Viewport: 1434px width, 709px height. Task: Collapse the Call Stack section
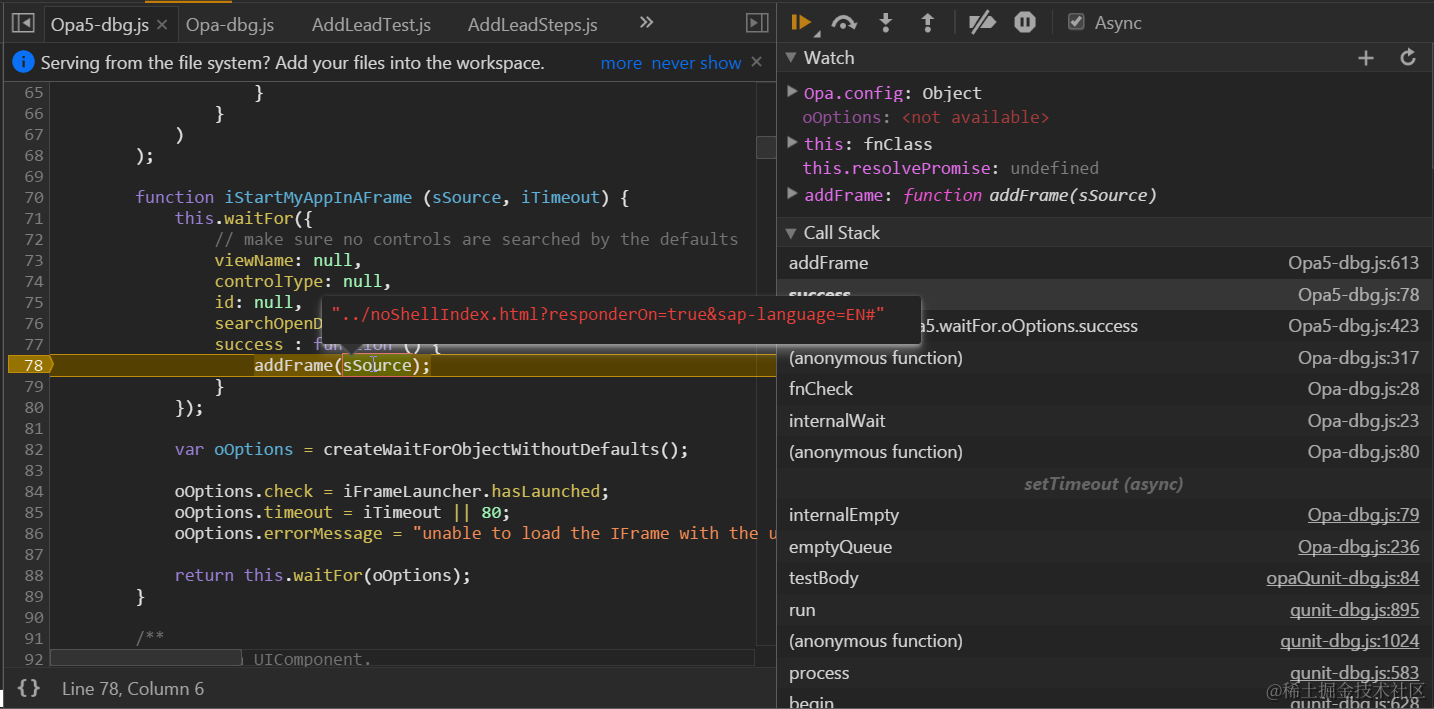click(790, 233)
